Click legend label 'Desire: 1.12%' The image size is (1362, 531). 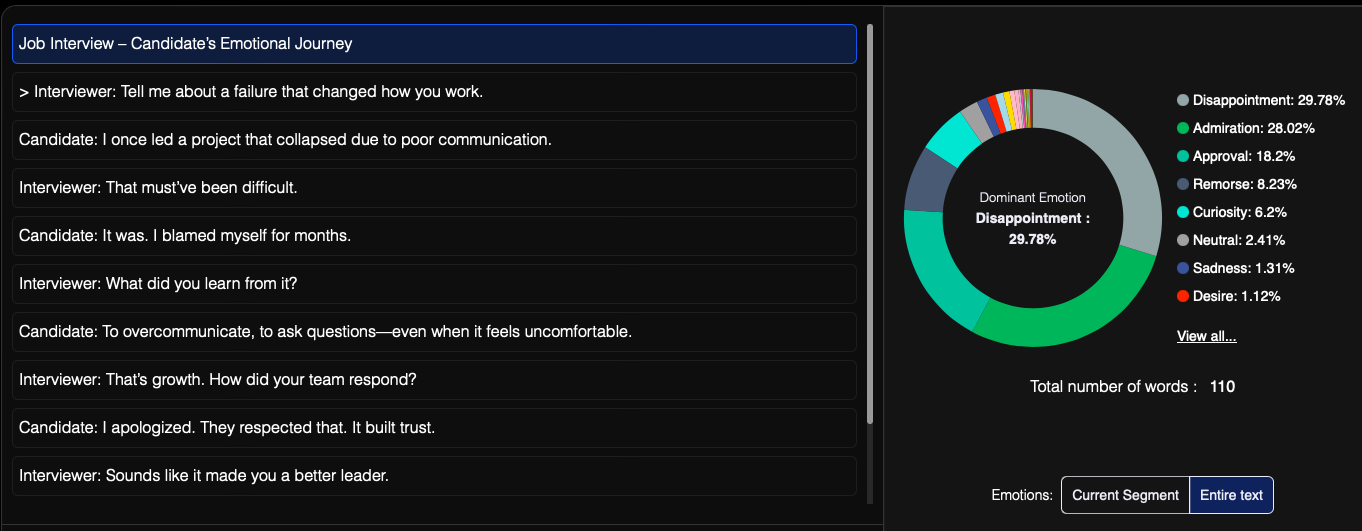point(1237,296)
